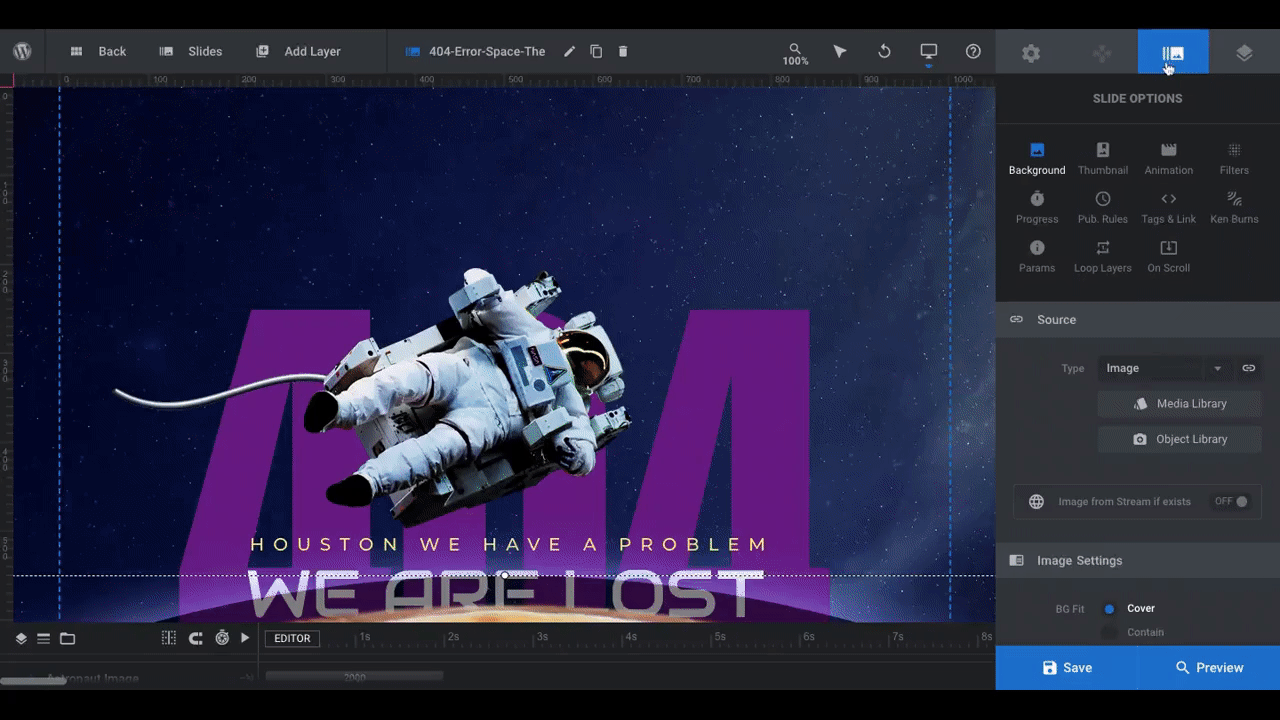The image size is (1280, 720).
Task: Click the Media Library button
Action: point(1180,404)
